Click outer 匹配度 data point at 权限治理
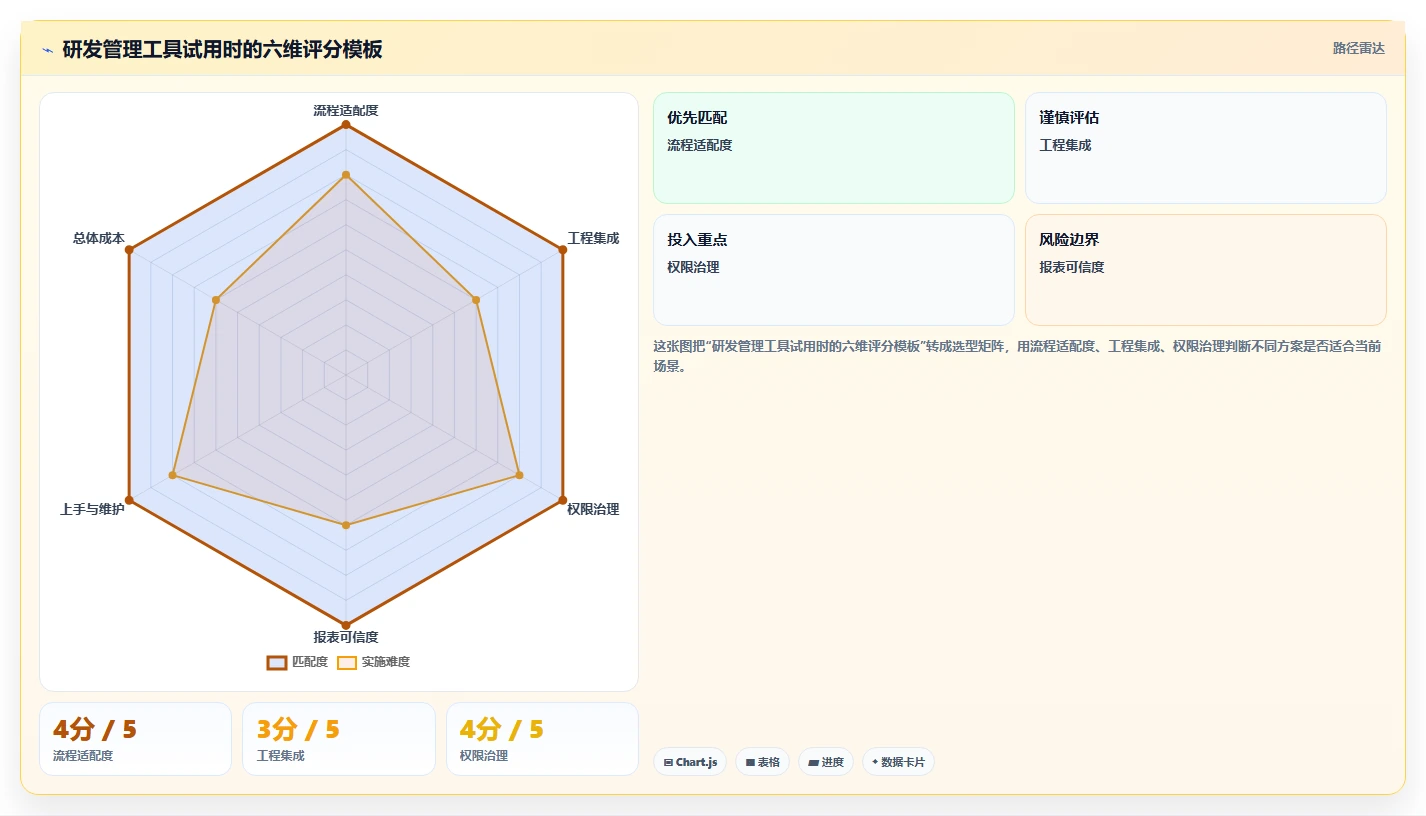This screenshot has height=816, width=1426. pyautogui.click(x=562, y=500)
